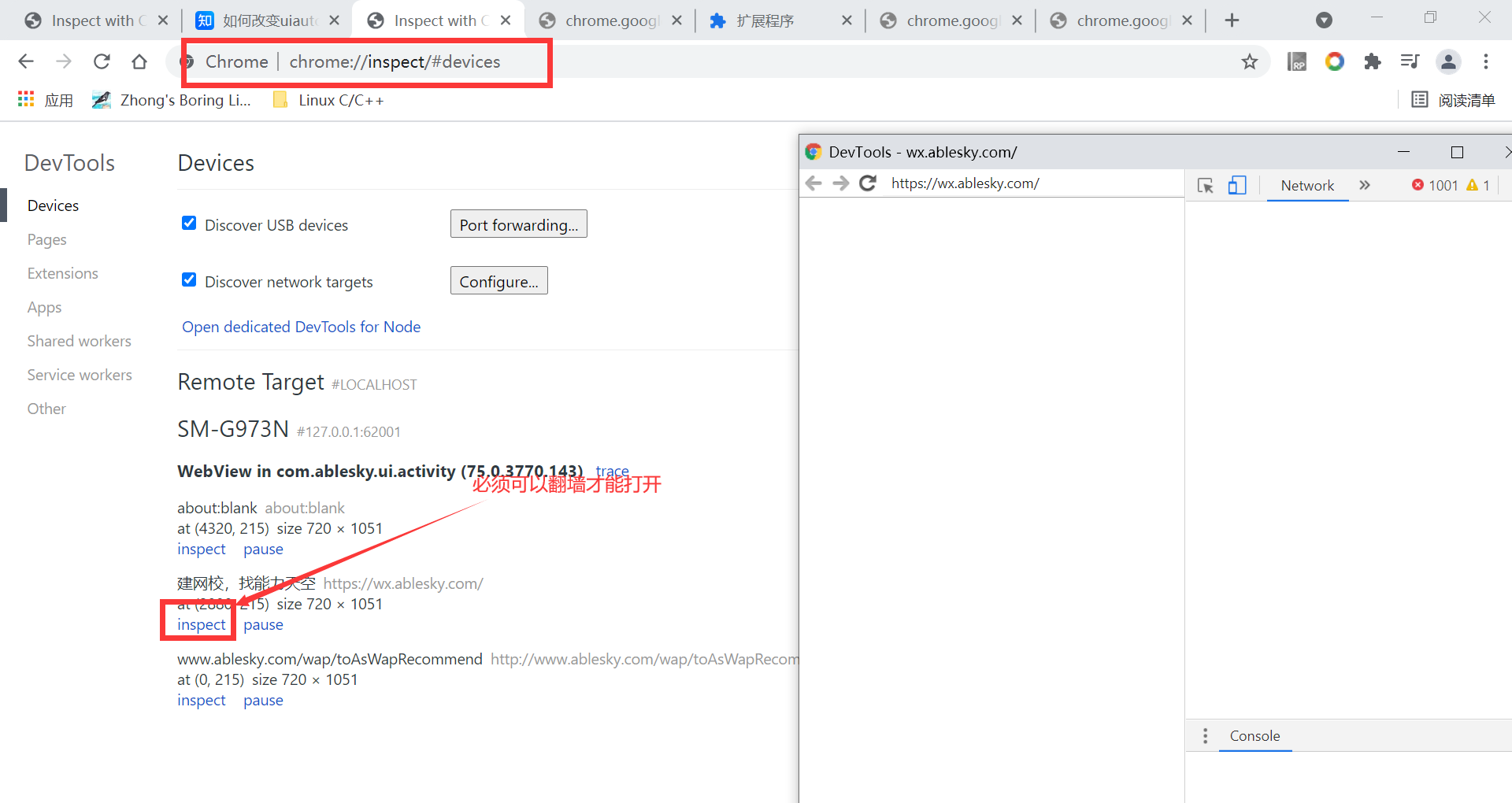
Task: Click the SM-G973N device name
Action: click(x=233, y=429)
